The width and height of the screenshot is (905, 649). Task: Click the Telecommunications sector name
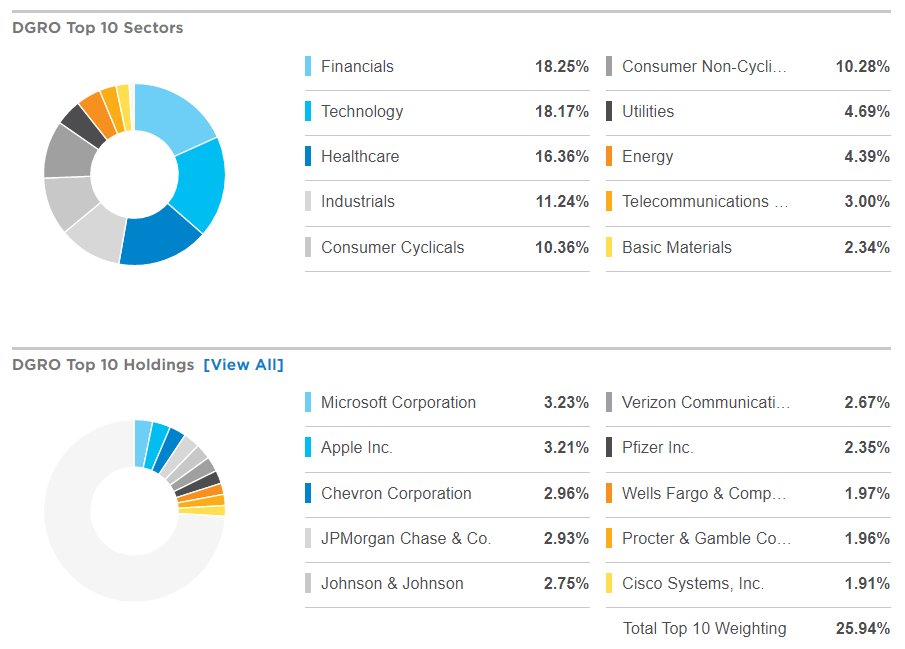coord(705,202)
